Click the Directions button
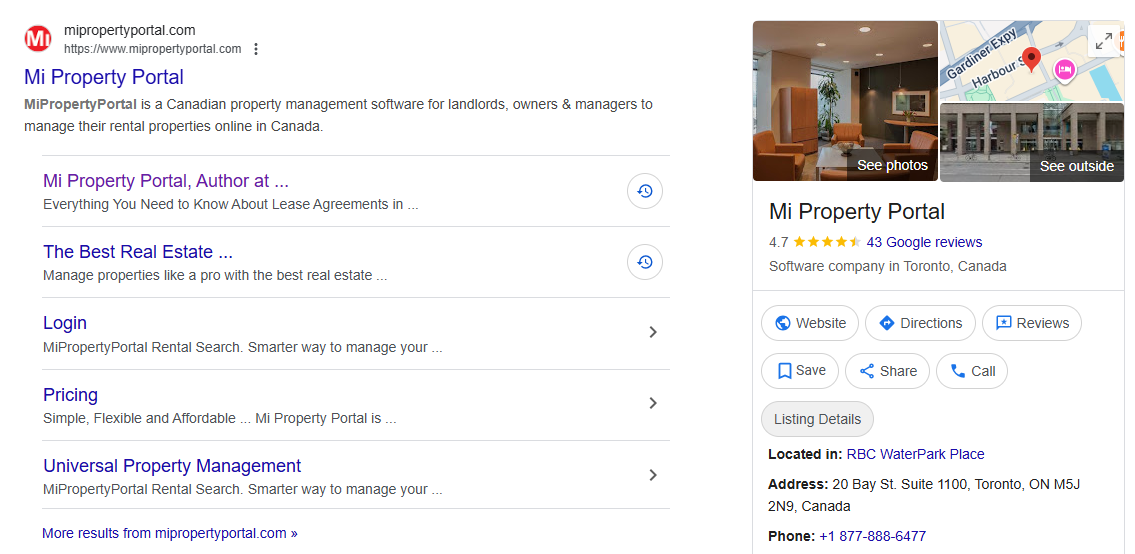The width and height of the screenshot is (1135, 554). 920,323
